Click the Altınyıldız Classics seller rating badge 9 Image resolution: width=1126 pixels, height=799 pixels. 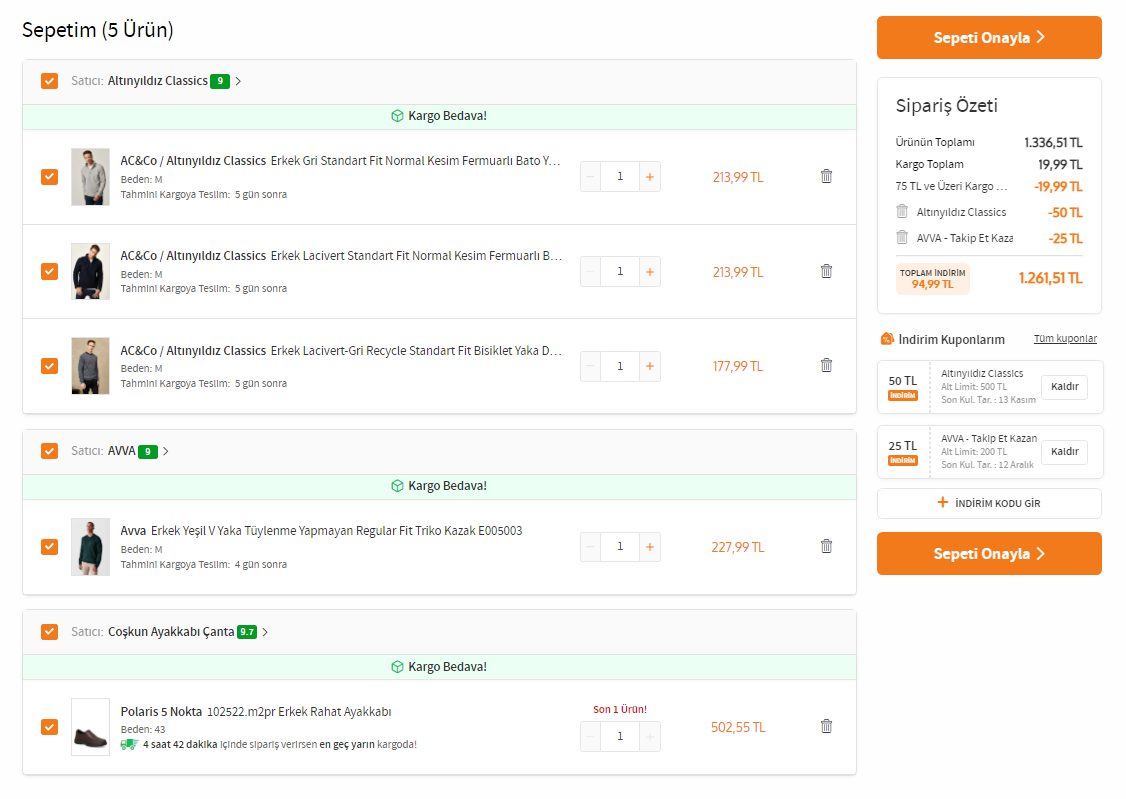click(220, 81)
